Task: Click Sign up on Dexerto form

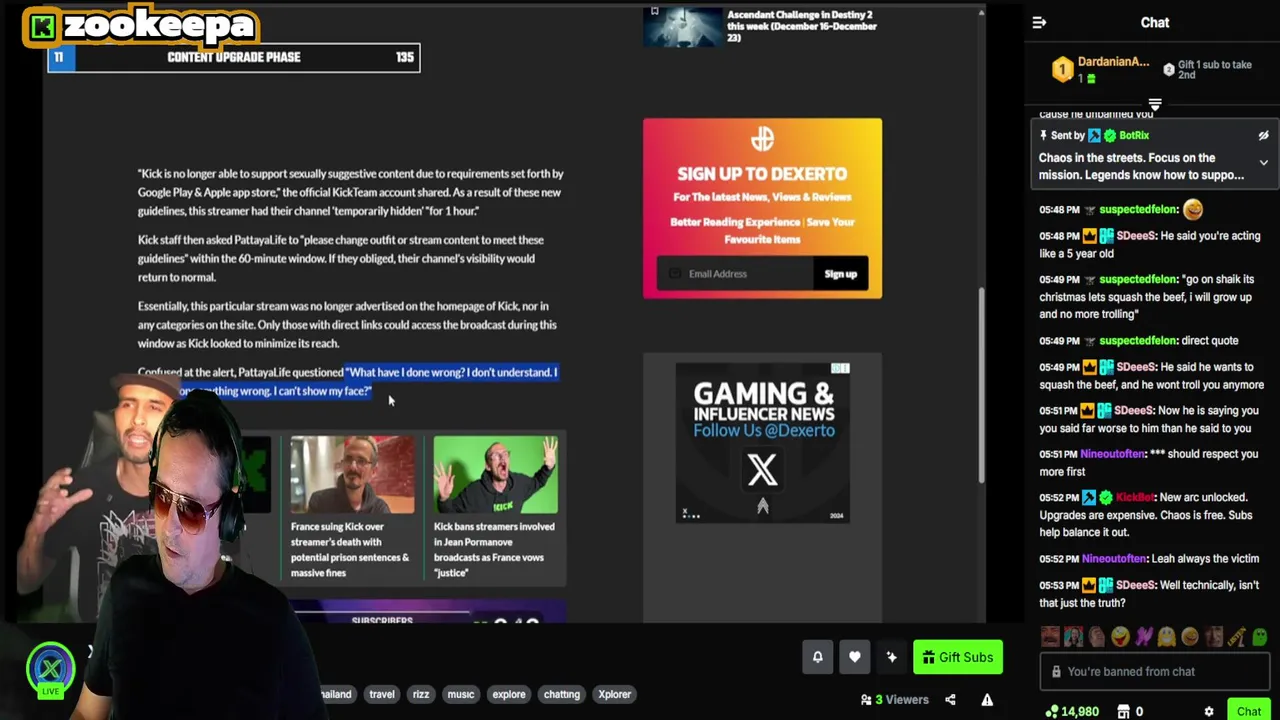Action: (x=840, y=273)
